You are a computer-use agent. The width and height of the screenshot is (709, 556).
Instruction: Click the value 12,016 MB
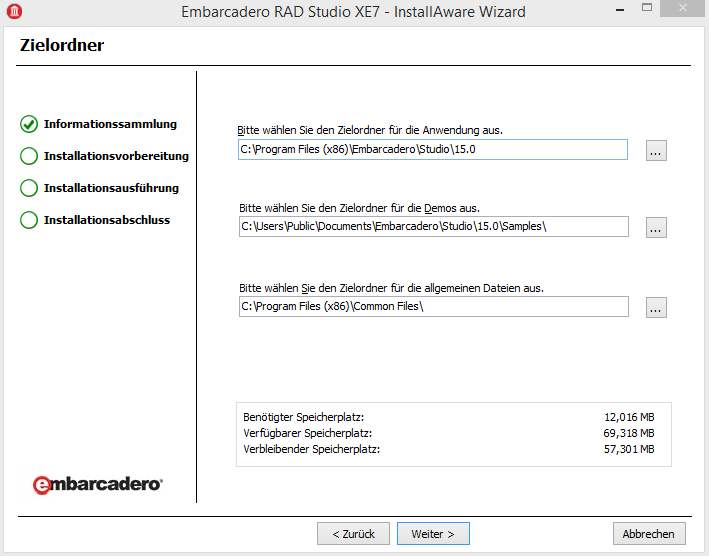pos(629,417)
